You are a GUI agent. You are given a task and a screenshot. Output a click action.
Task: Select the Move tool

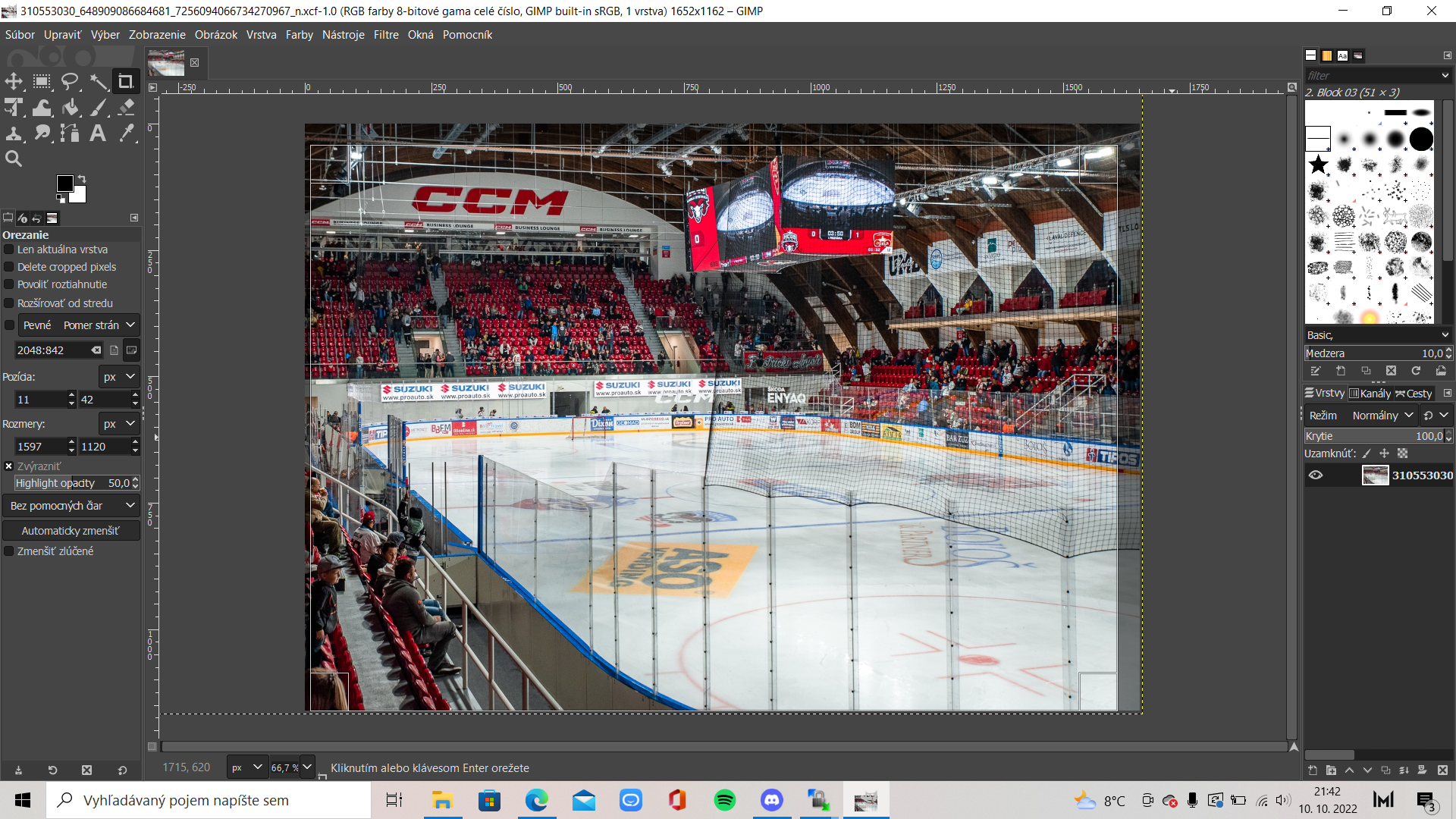tap(14, 81)
